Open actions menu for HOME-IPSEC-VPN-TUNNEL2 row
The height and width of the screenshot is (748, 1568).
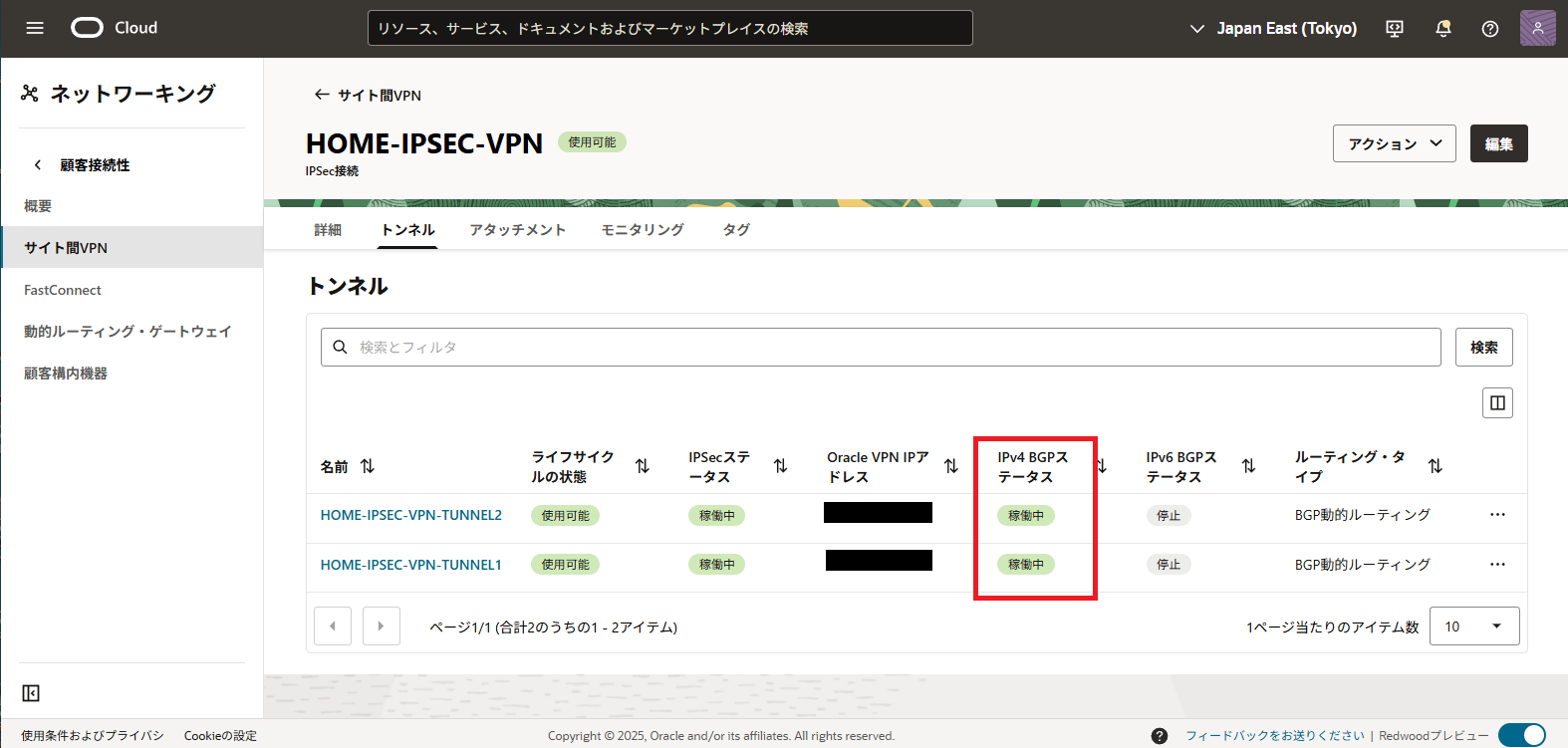tap(1497, 515)
